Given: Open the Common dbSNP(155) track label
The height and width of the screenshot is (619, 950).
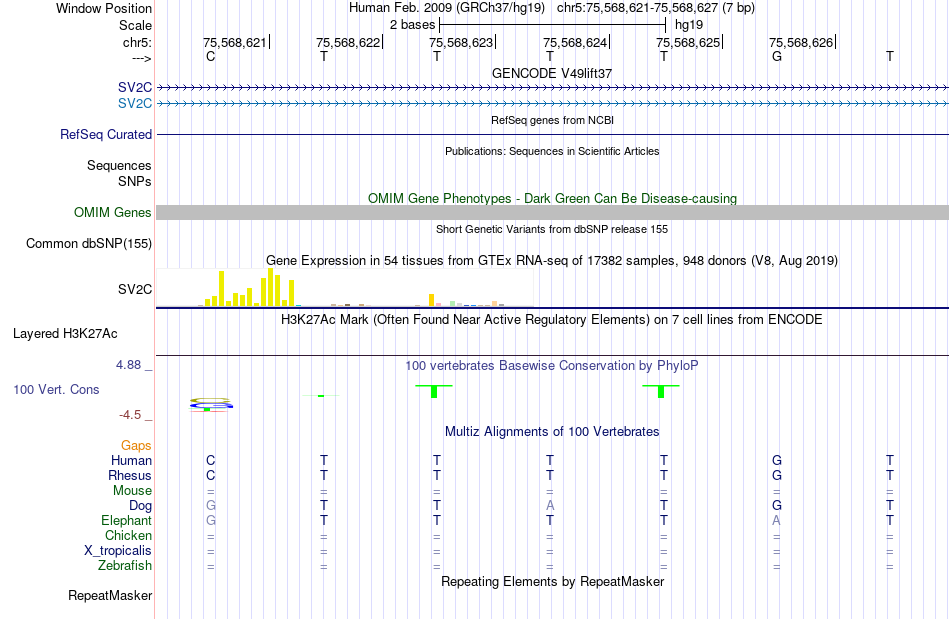Looking at the screenshot, I should (88, 243).
